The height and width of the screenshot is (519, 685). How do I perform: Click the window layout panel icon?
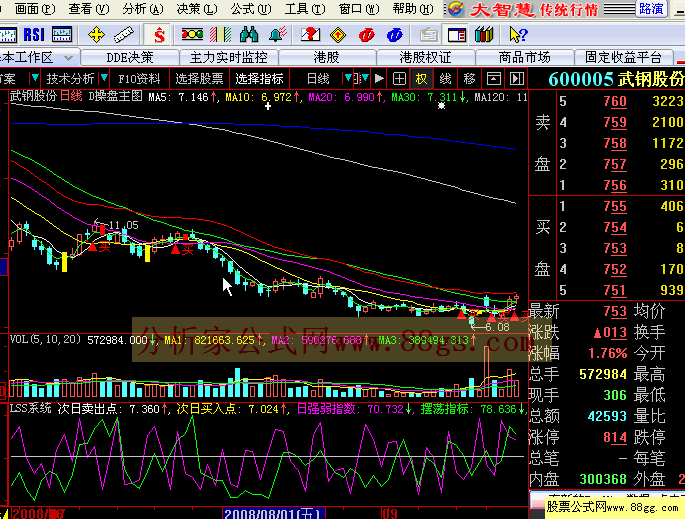point(457,35)
